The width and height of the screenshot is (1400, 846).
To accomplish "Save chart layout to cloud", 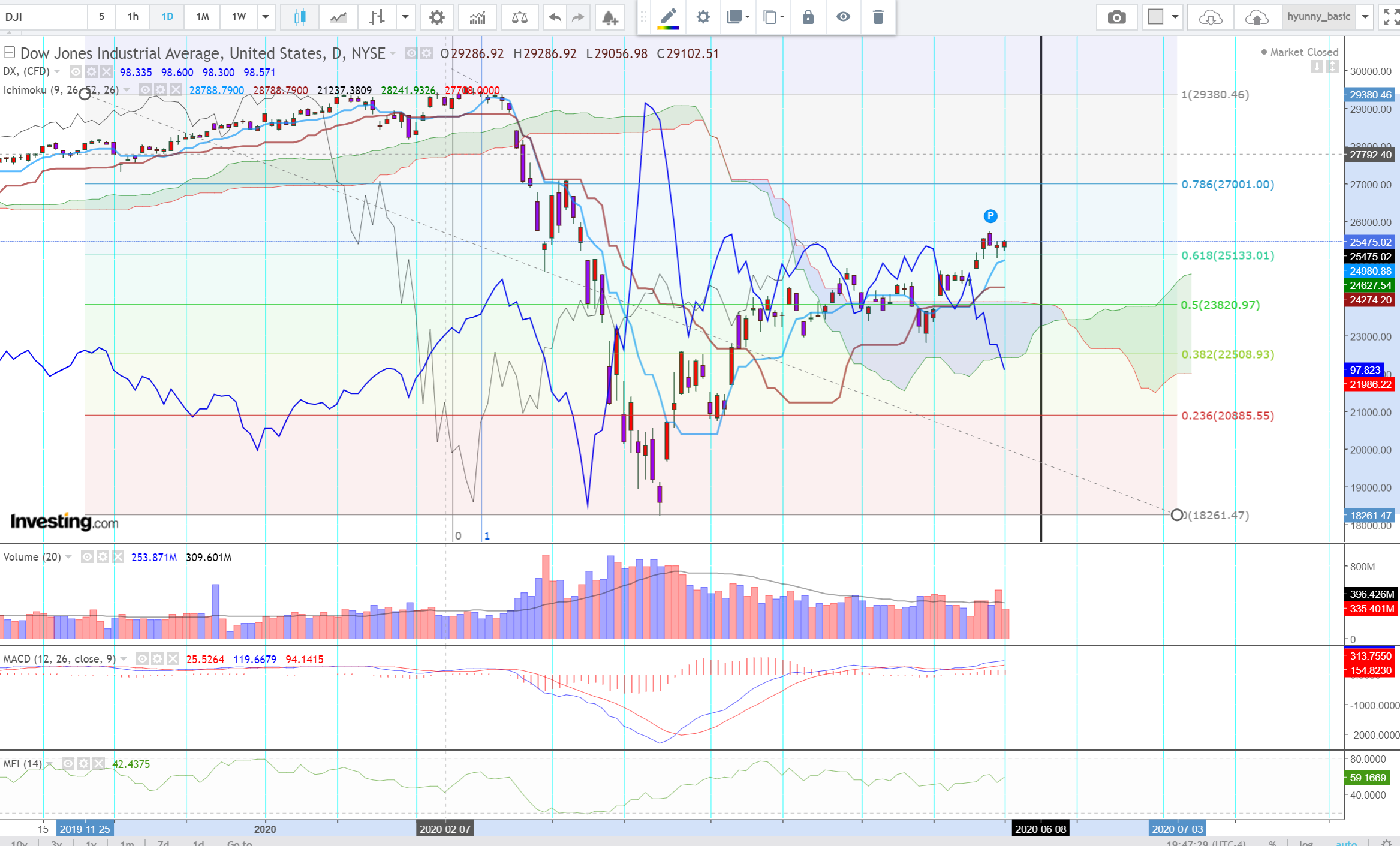I will pos(1256,17).
